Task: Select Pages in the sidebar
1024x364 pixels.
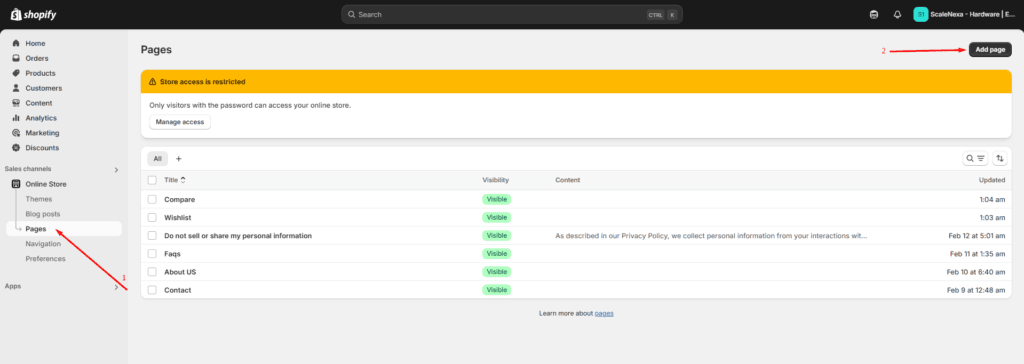Action: click(x=64, y=229)
